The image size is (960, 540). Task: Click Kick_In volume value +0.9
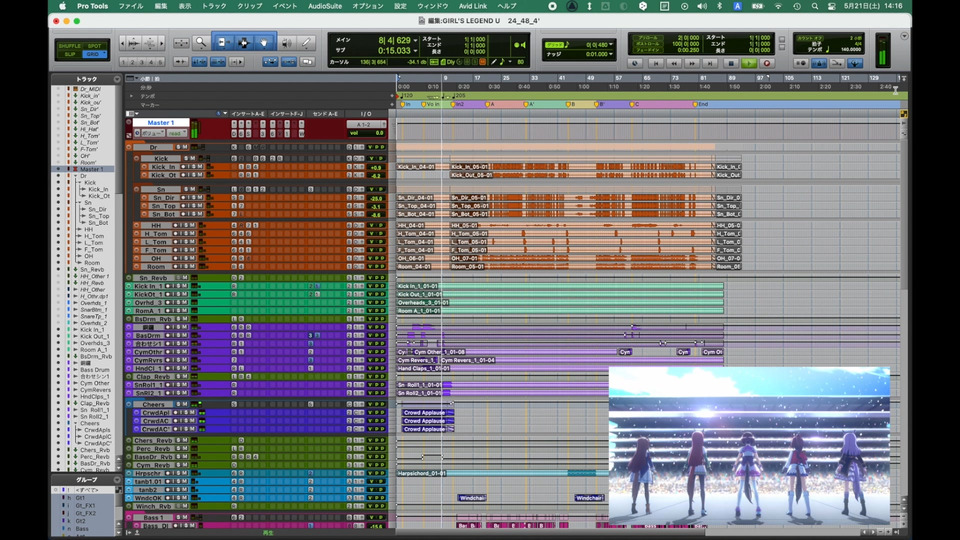coord(376,167)
